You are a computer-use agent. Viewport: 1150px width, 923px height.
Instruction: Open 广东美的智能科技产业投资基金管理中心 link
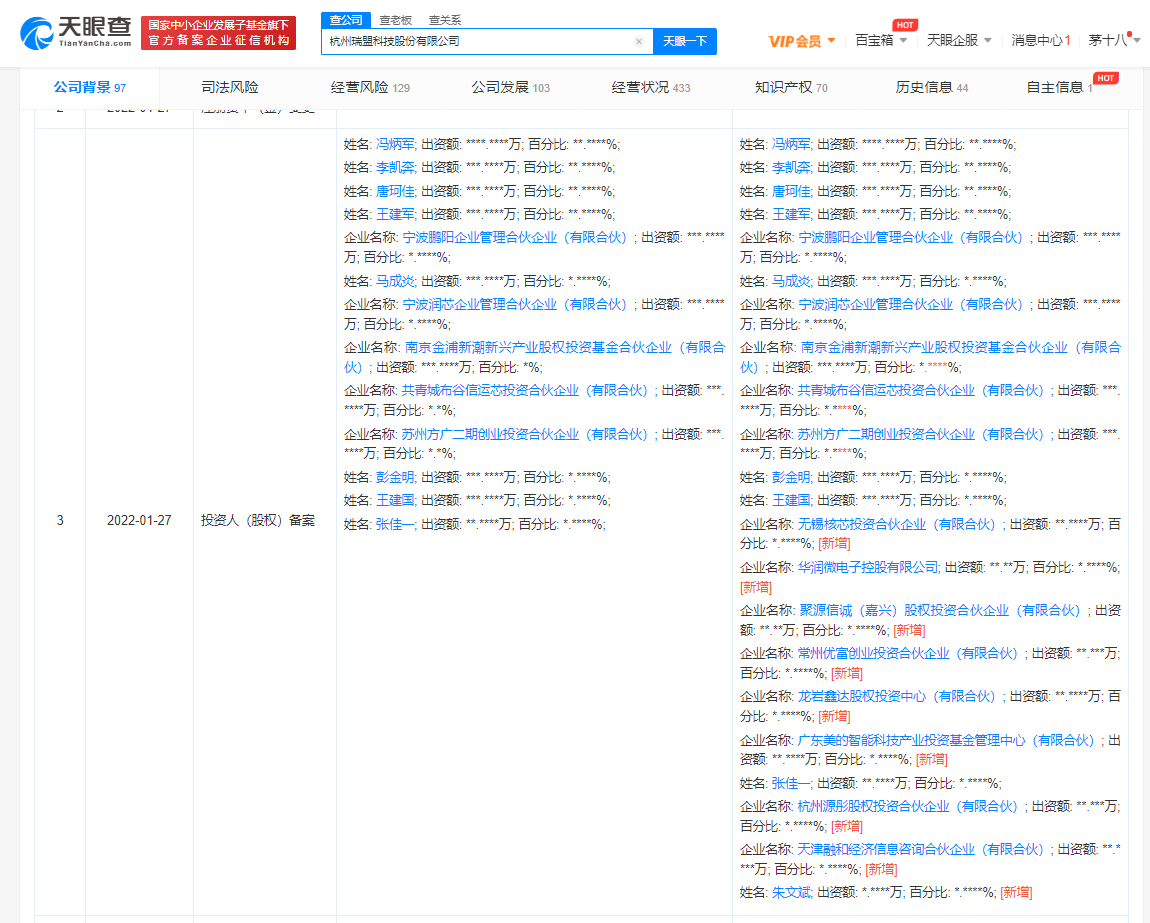pyautogui.click(x=946, y=740)
